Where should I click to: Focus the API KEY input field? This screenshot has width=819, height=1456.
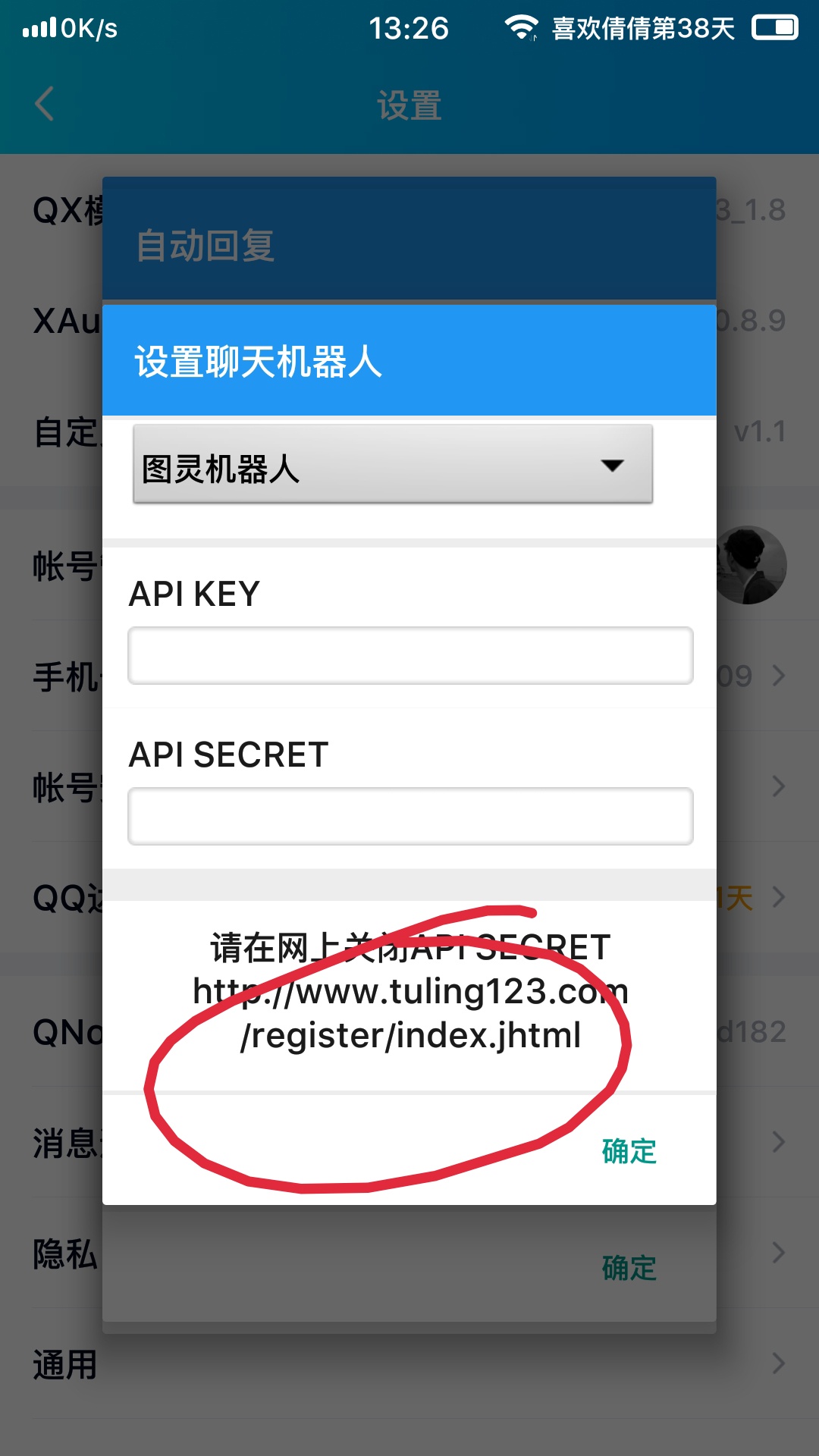pos(410,655)
